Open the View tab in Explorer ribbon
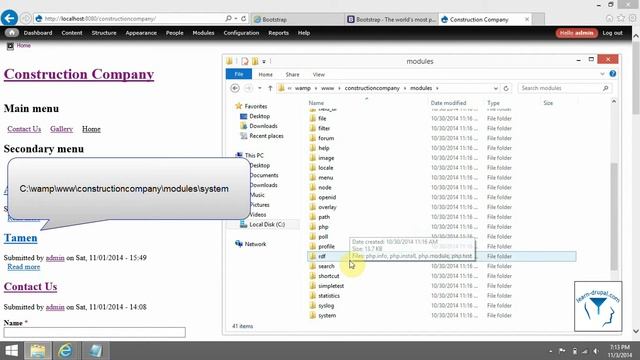 click(x=318, y=74)
